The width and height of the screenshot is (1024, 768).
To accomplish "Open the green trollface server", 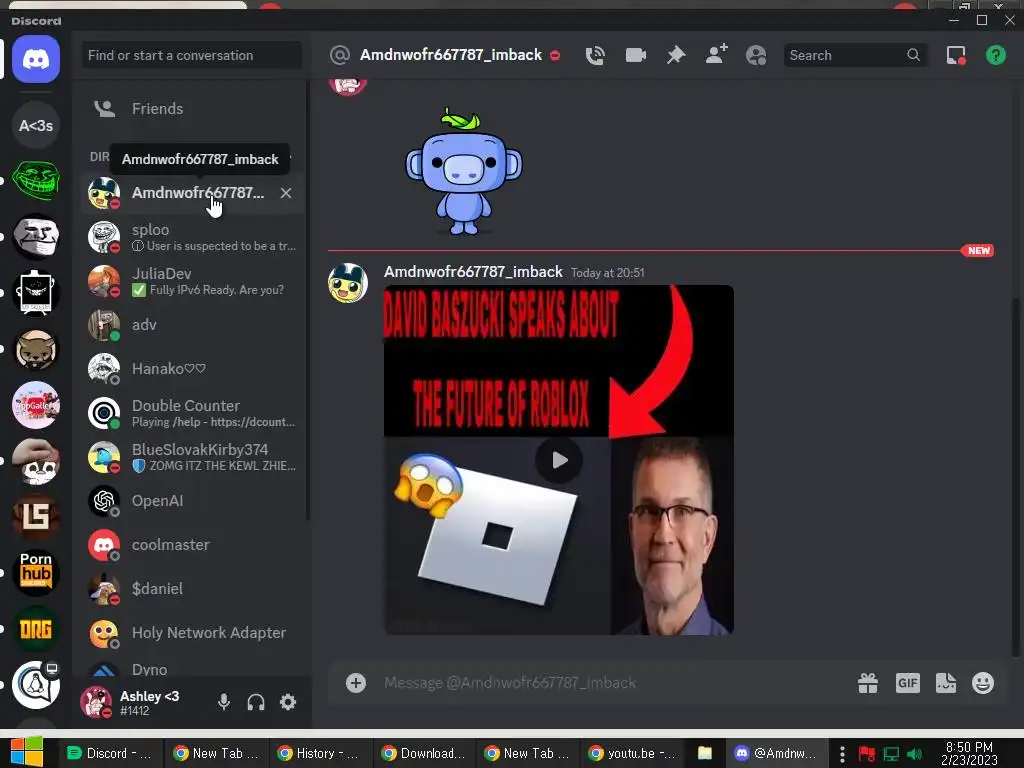I will point(36,180).
